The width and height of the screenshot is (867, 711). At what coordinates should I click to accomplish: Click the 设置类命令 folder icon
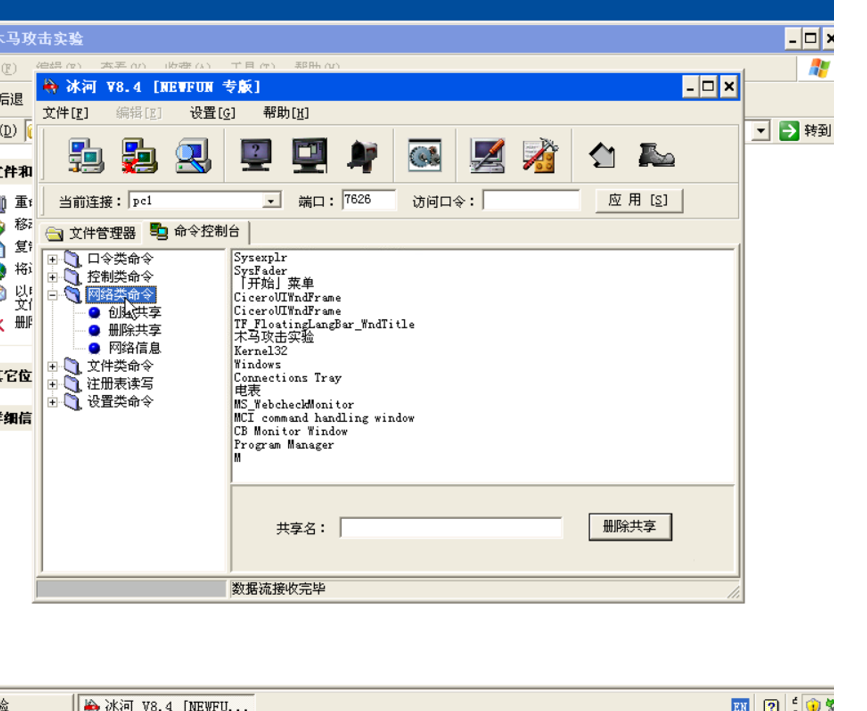coord(72,401)
